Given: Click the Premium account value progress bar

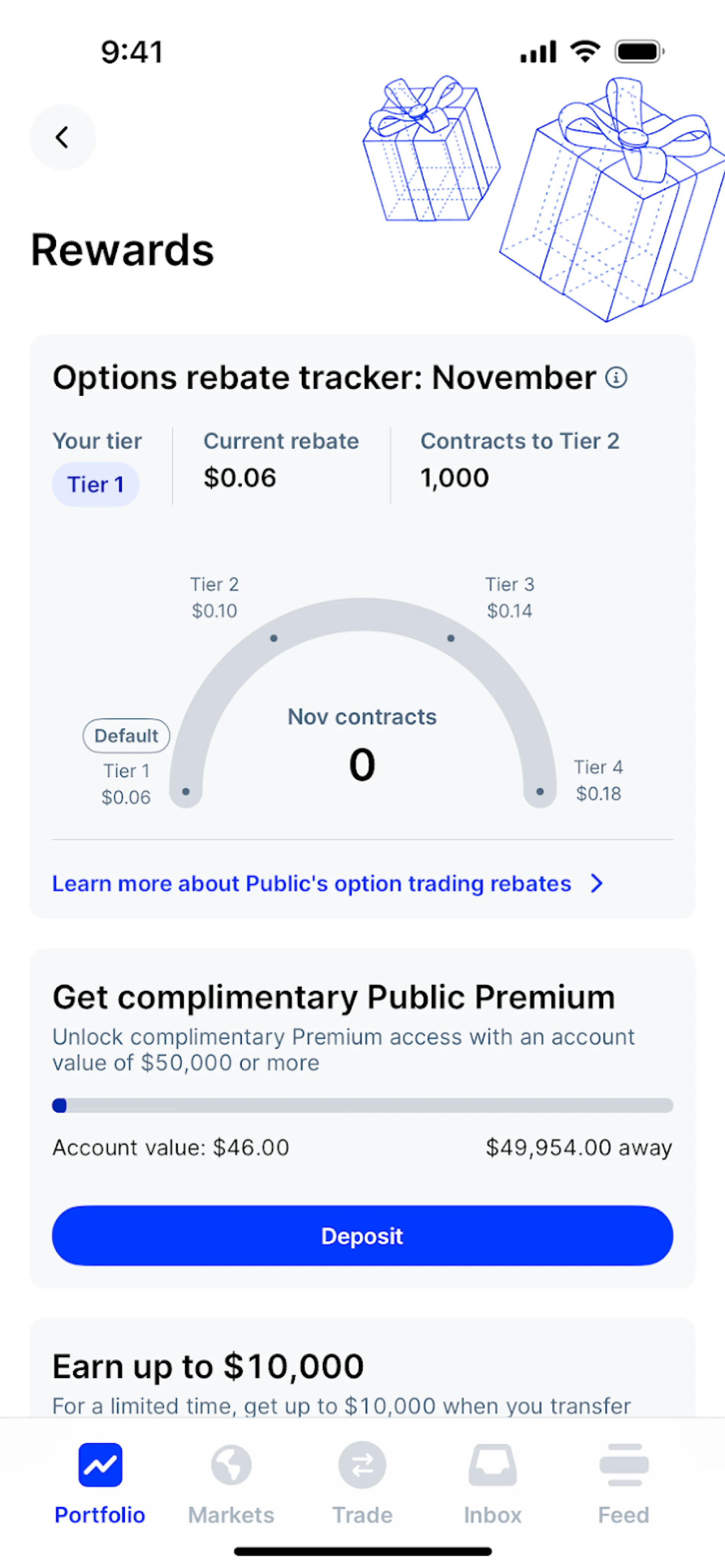Looking at the screenshot, I should pos(362,1105).
